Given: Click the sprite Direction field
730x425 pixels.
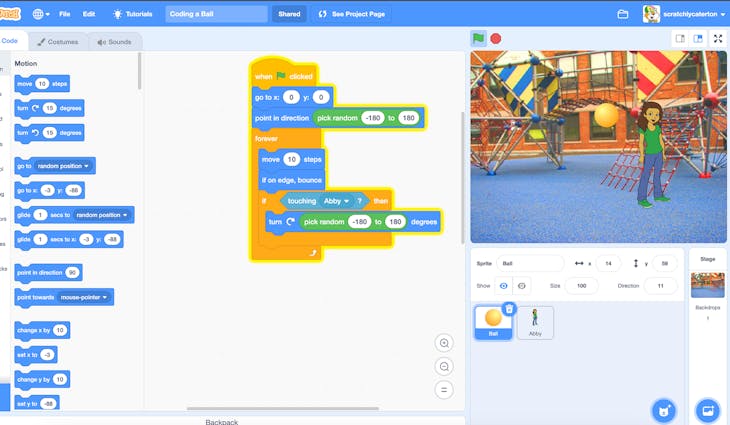Looking at the screenshot, I should (660, 286).
